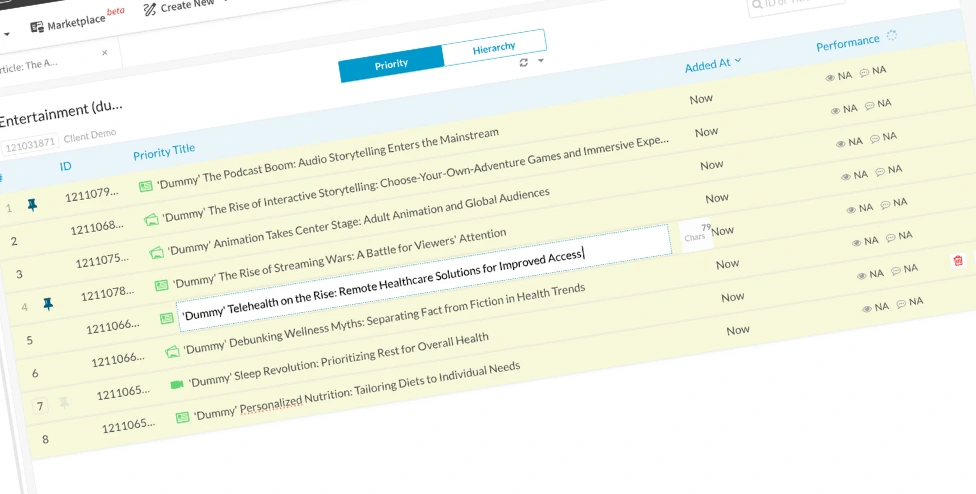The width and height of the screenshot is (976, 494).
Task: Open the Marketplace beta menu item
Action: (77, 21)
